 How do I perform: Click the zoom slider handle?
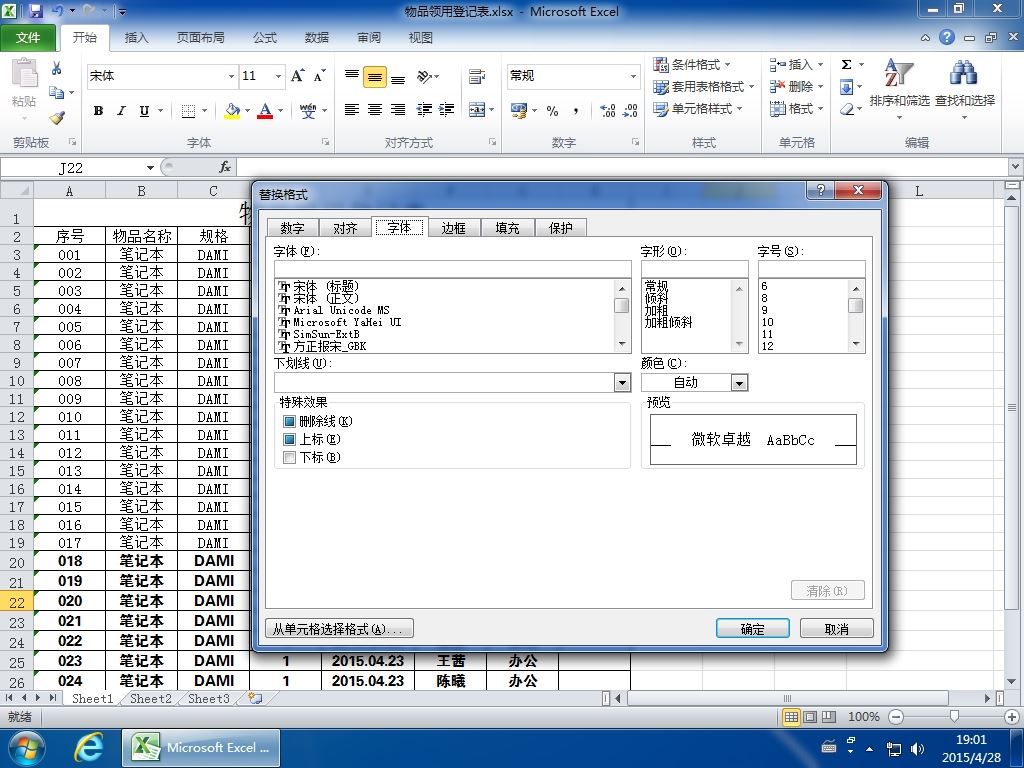click(954, 717)
